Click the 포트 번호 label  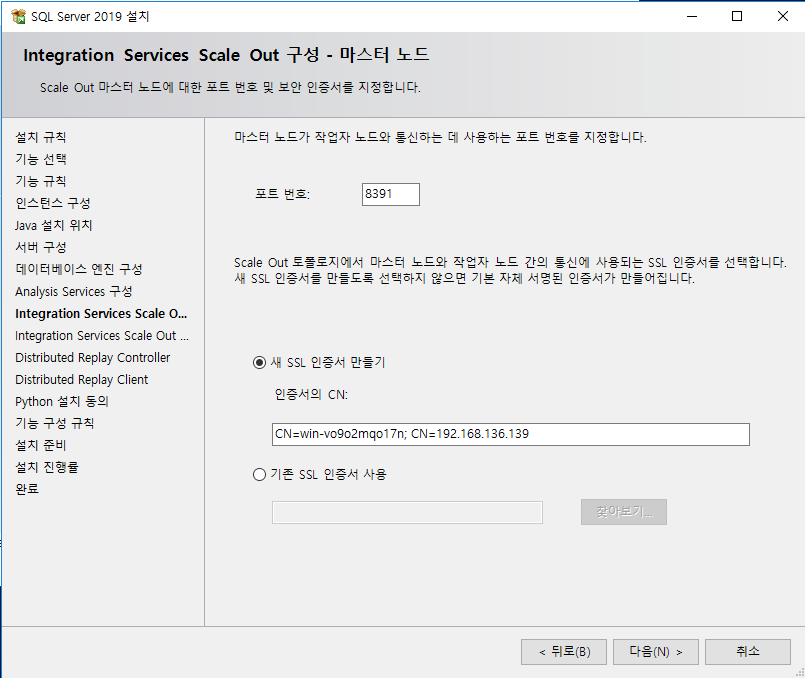point(282,195)
